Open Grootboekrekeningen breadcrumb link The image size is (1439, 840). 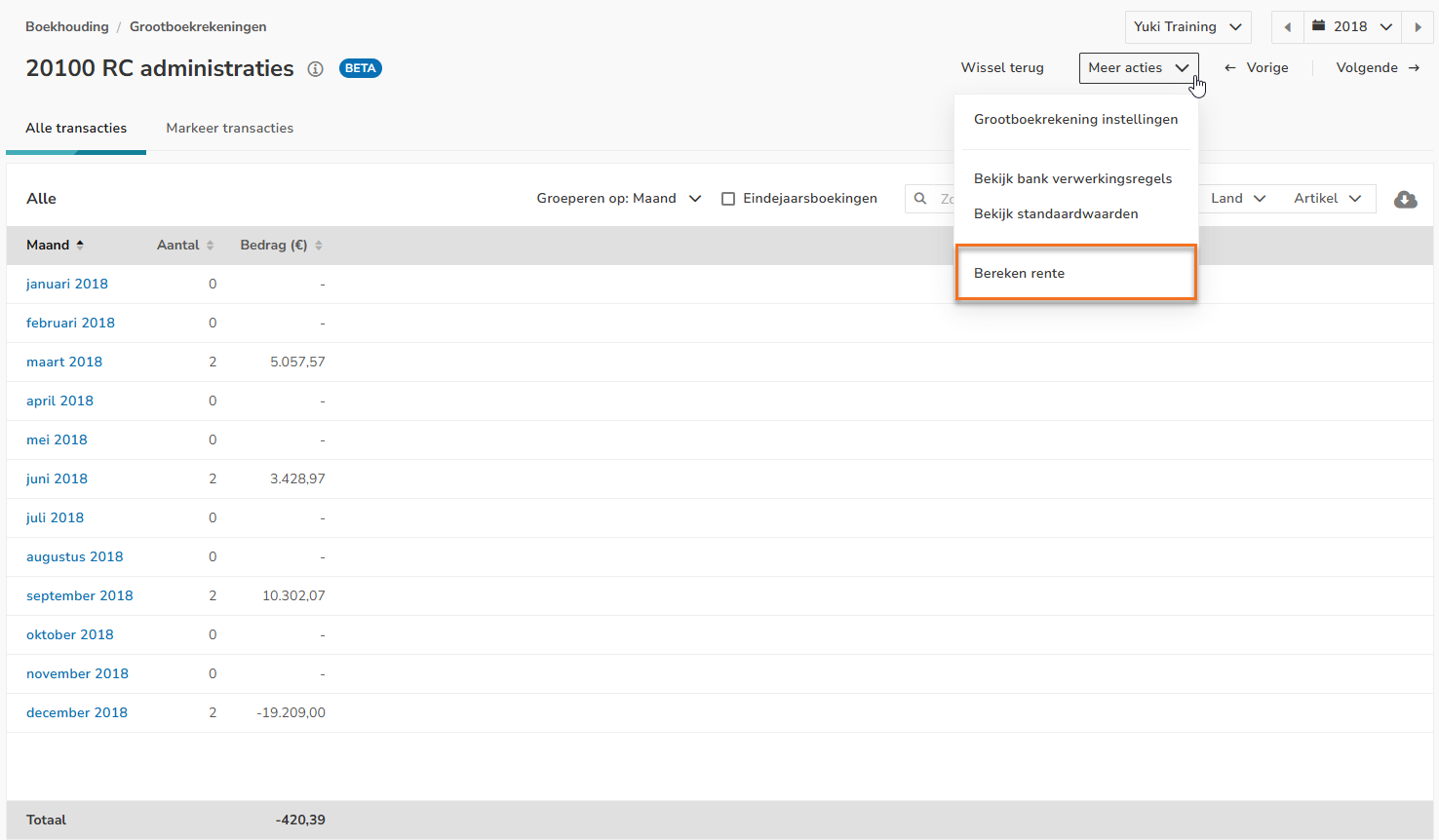[x=198, y=26]
